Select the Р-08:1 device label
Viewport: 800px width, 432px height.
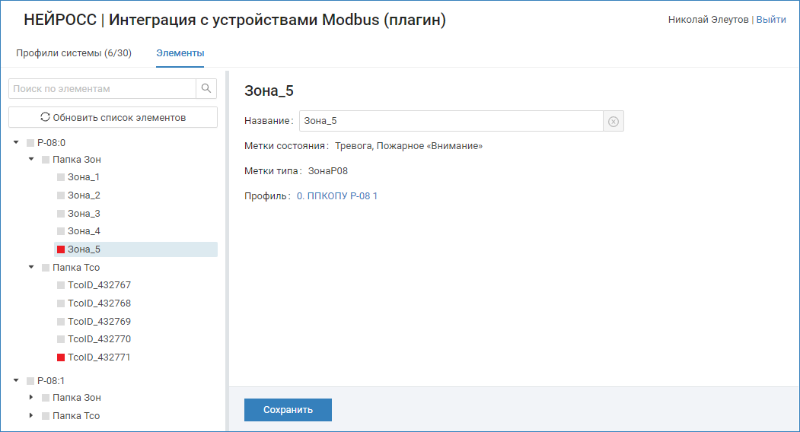[x=51, y=381]
